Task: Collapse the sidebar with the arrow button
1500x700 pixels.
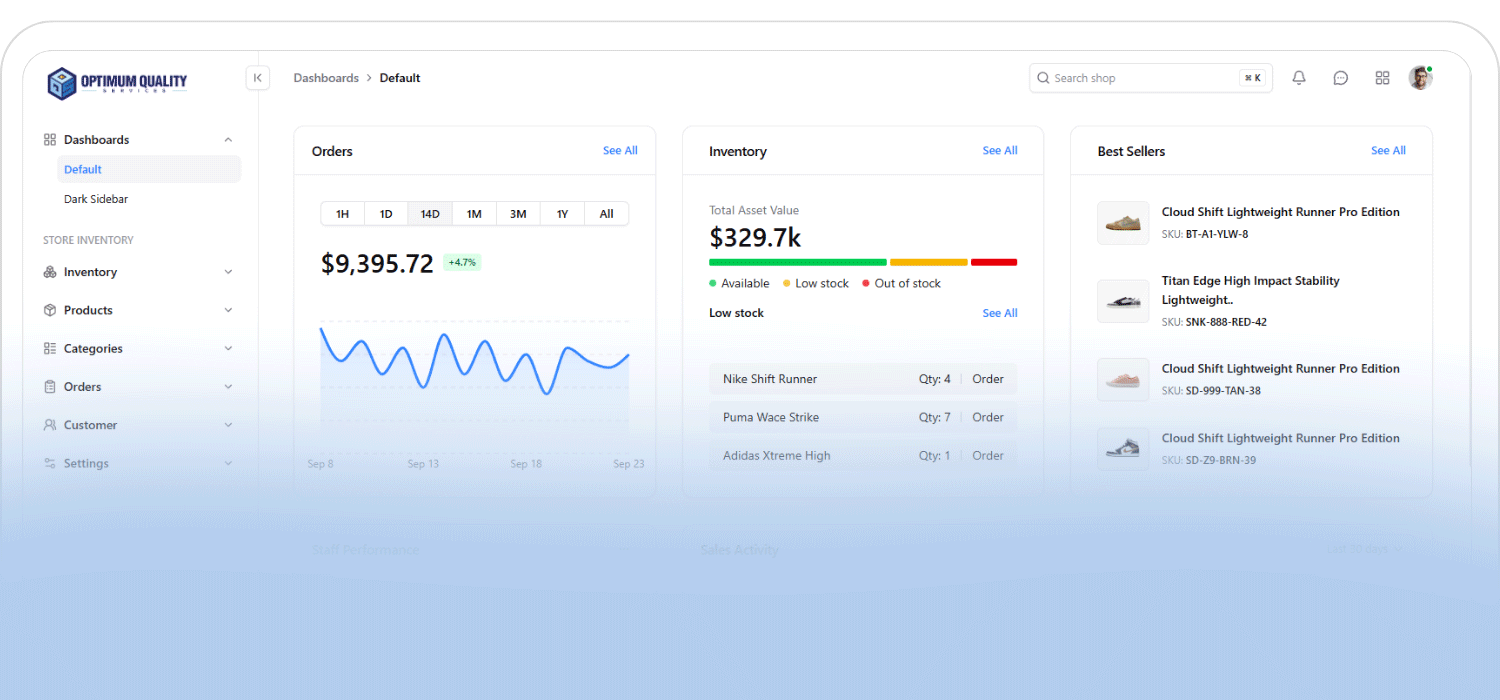Action: pyautogui.click(x=258, y=78)
